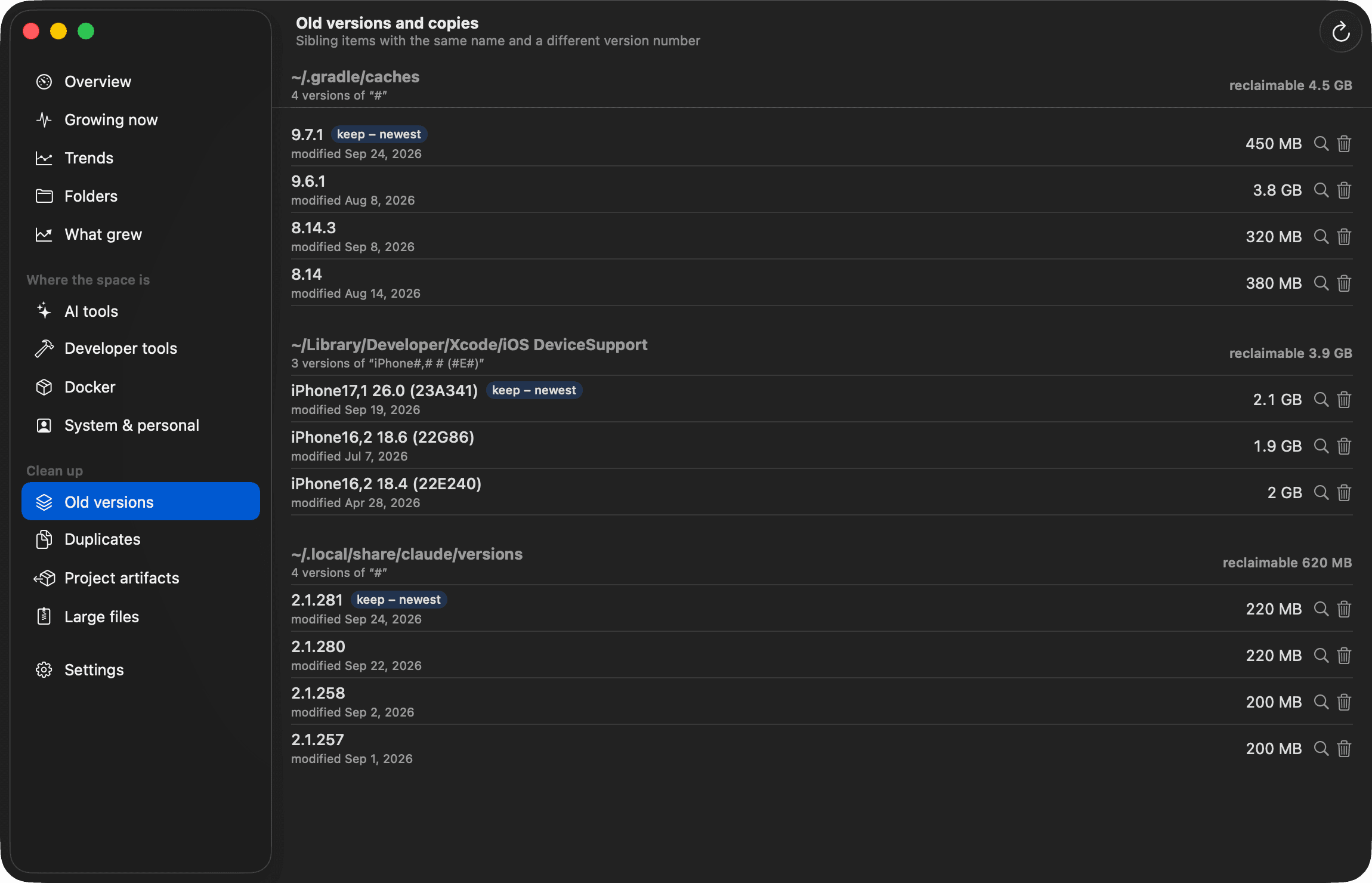Viewport: 1372px width, 883px height.
Task: Show AI tools space usage
Action: coord(141,311)
